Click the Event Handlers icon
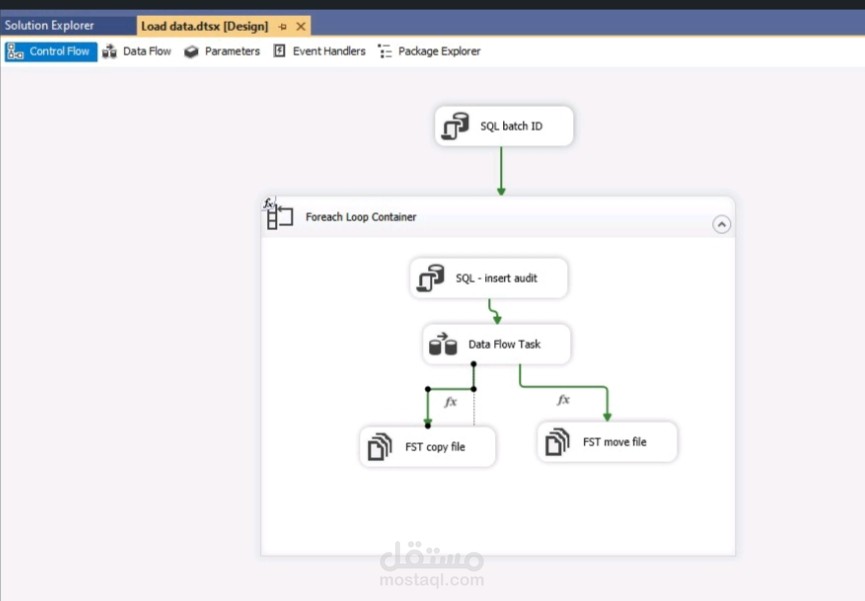This screenshot has width=865, height=601. click(280, 51)
